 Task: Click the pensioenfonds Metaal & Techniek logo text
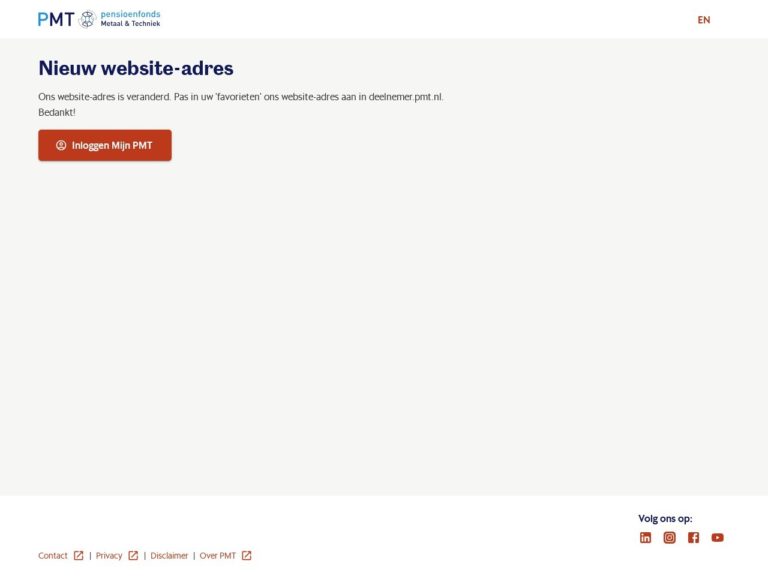pyautogui.click(x=130, y=19)
